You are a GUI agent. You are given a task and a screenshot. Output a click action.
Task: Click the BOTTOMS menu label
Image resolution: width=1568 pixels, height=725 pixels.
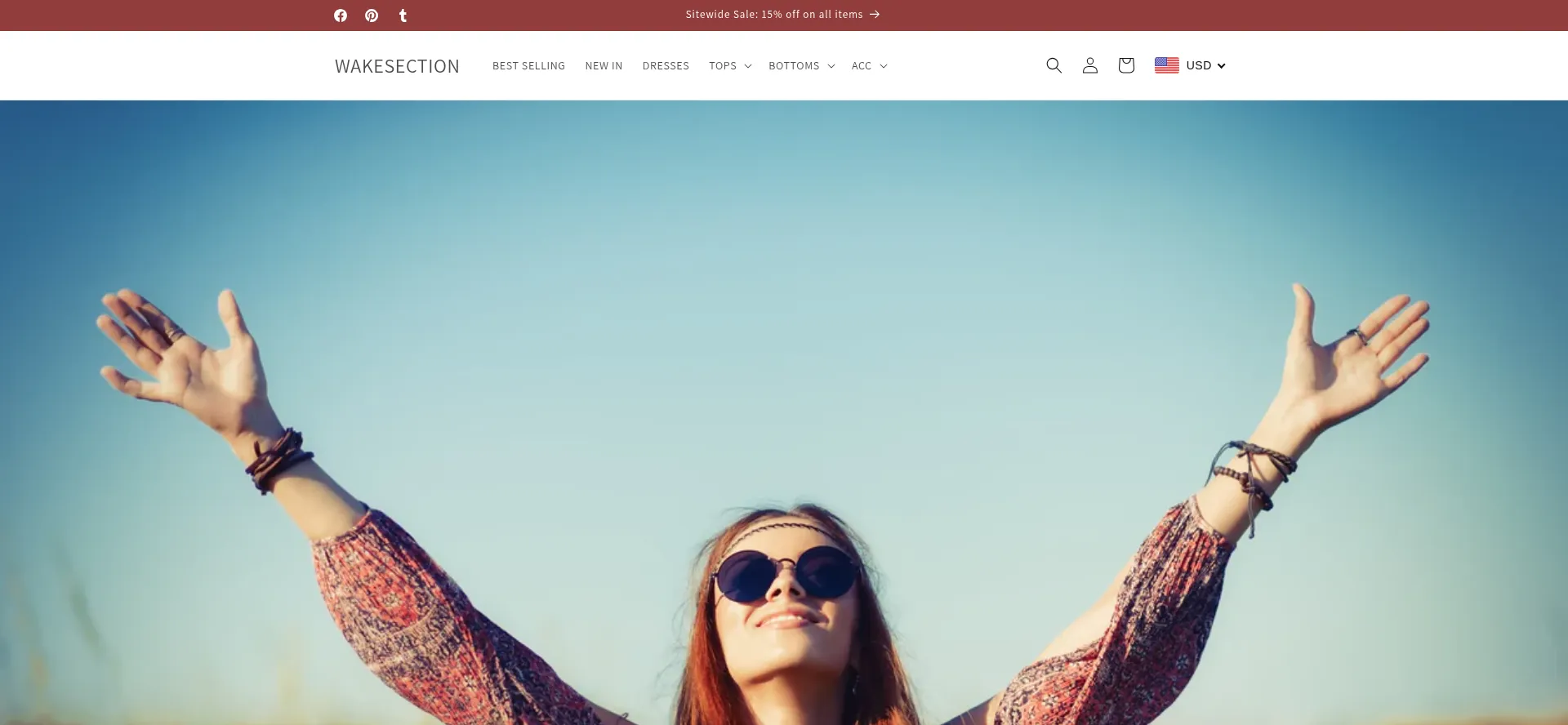point(793,66)
